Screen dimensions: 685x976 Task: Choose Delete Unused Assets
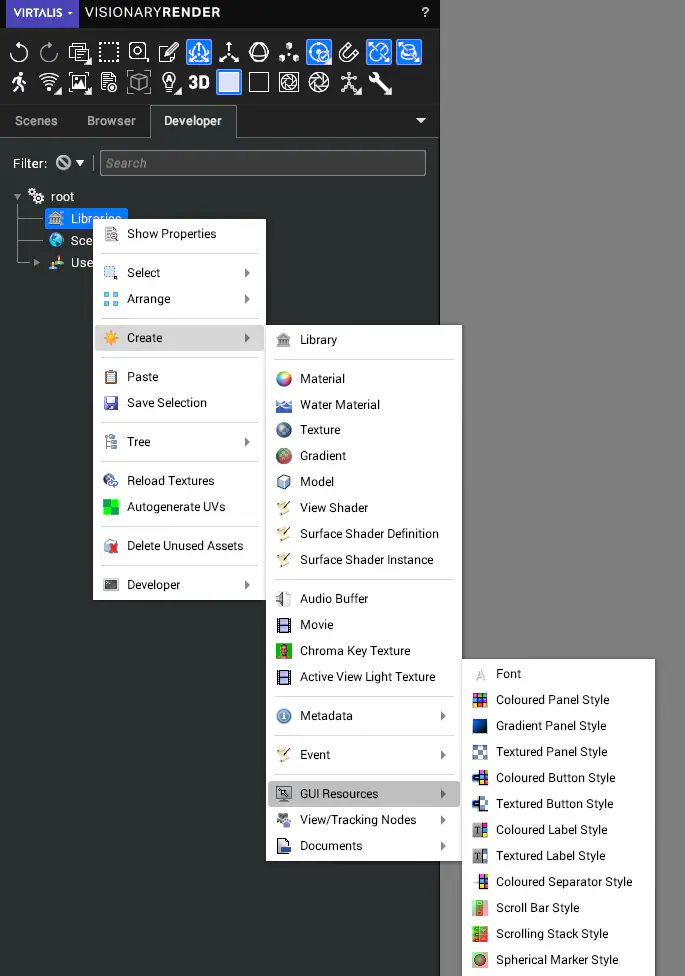click(x=179, y=546)
